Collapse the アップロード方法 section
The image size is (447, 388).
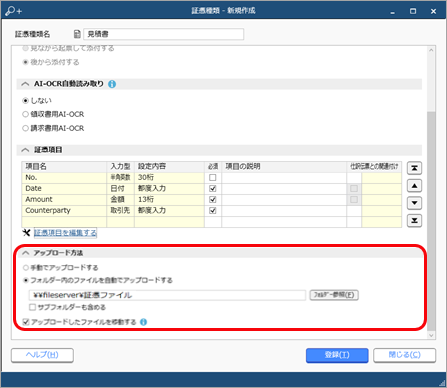25,253
